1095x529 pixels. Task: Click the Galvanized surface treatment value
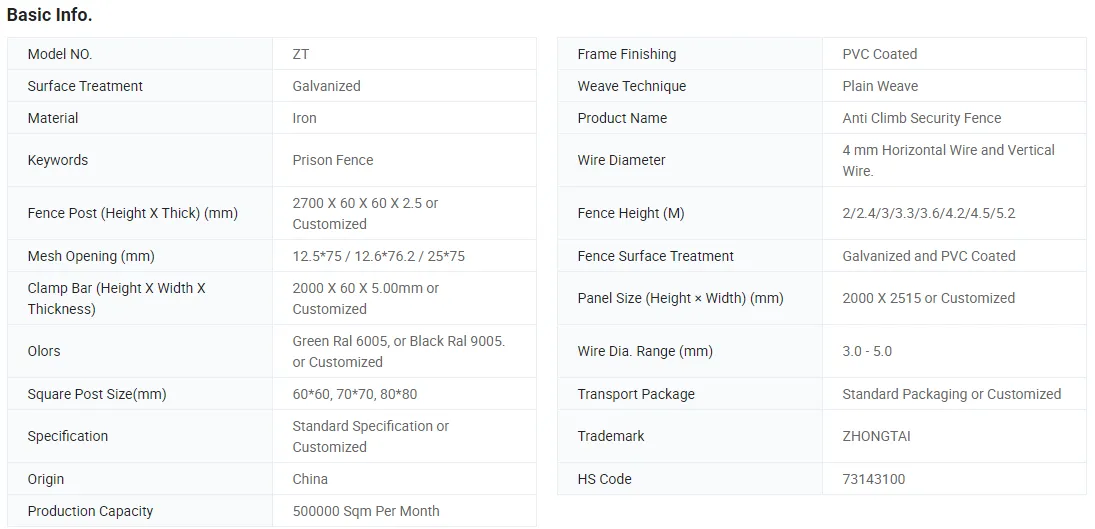(326, 86)
